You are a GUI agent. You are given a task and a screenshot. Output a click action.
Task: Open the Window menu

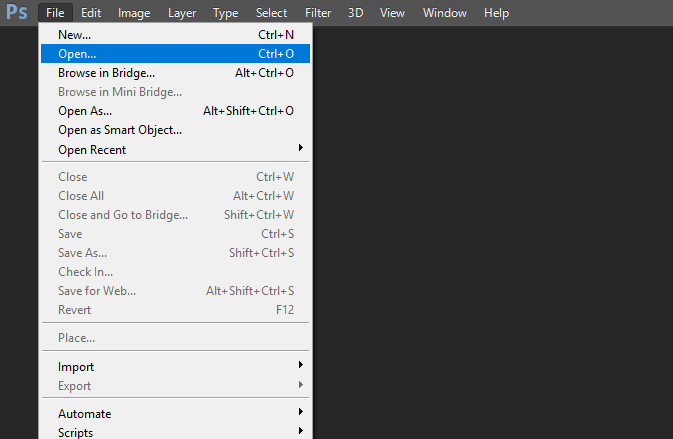tap(445, 13)
